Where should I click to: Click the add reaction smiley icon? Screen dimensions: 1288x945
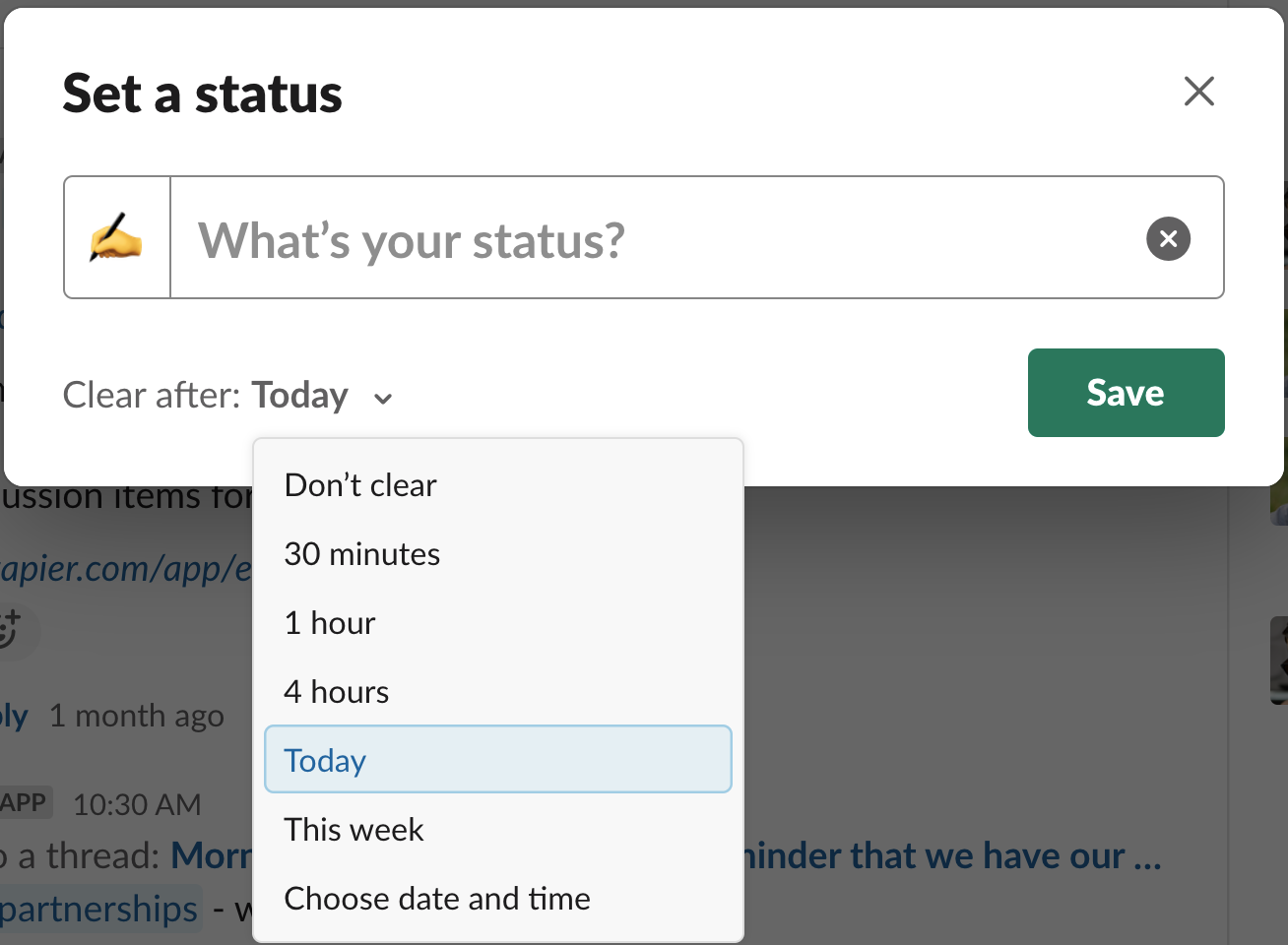point(10,629)
